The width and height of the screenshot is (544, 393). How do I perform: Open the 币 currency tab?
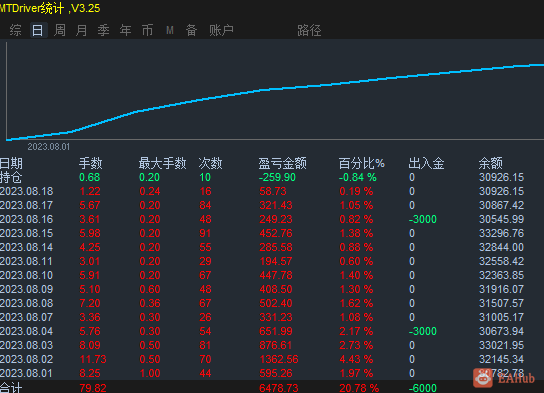pos(147,31)
